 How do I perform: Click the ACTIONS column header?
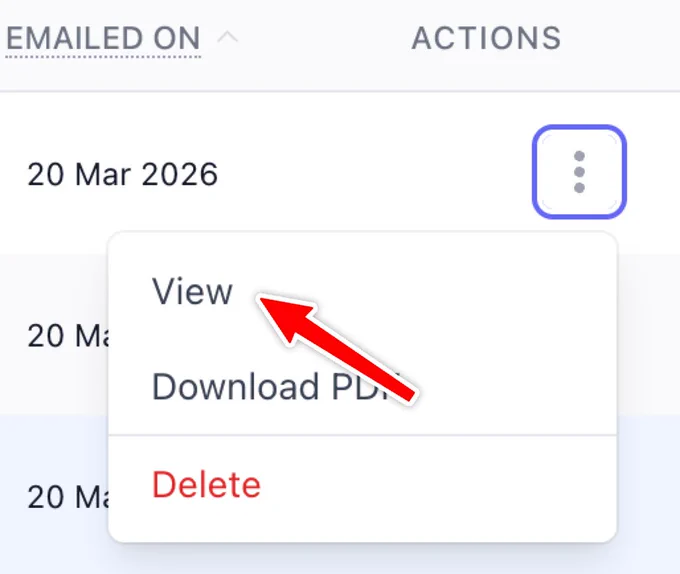click(x=486, y=38)
